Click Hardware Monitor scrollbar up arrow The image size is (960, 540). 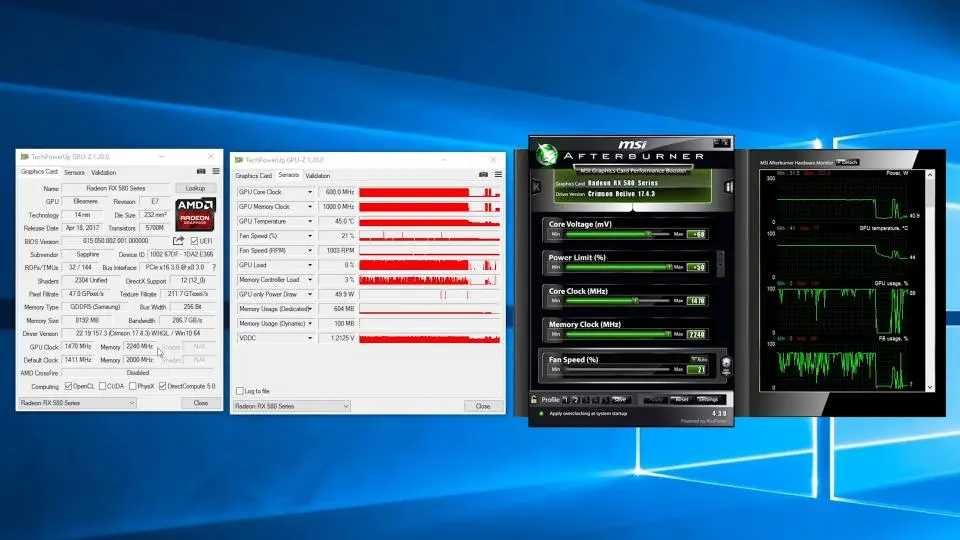point(930,174)
